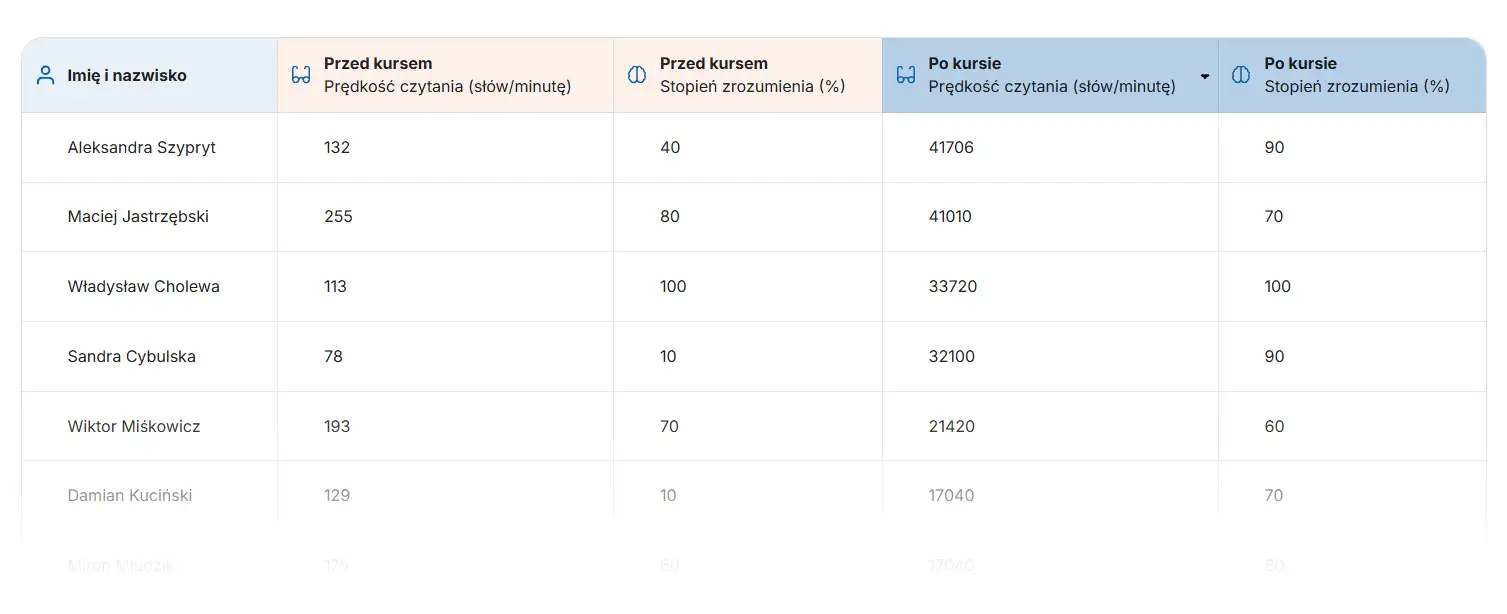The width and height of the screenshot is (1507, 614).
Task: Select the cell with value 32100
Action: coord(952,356)
